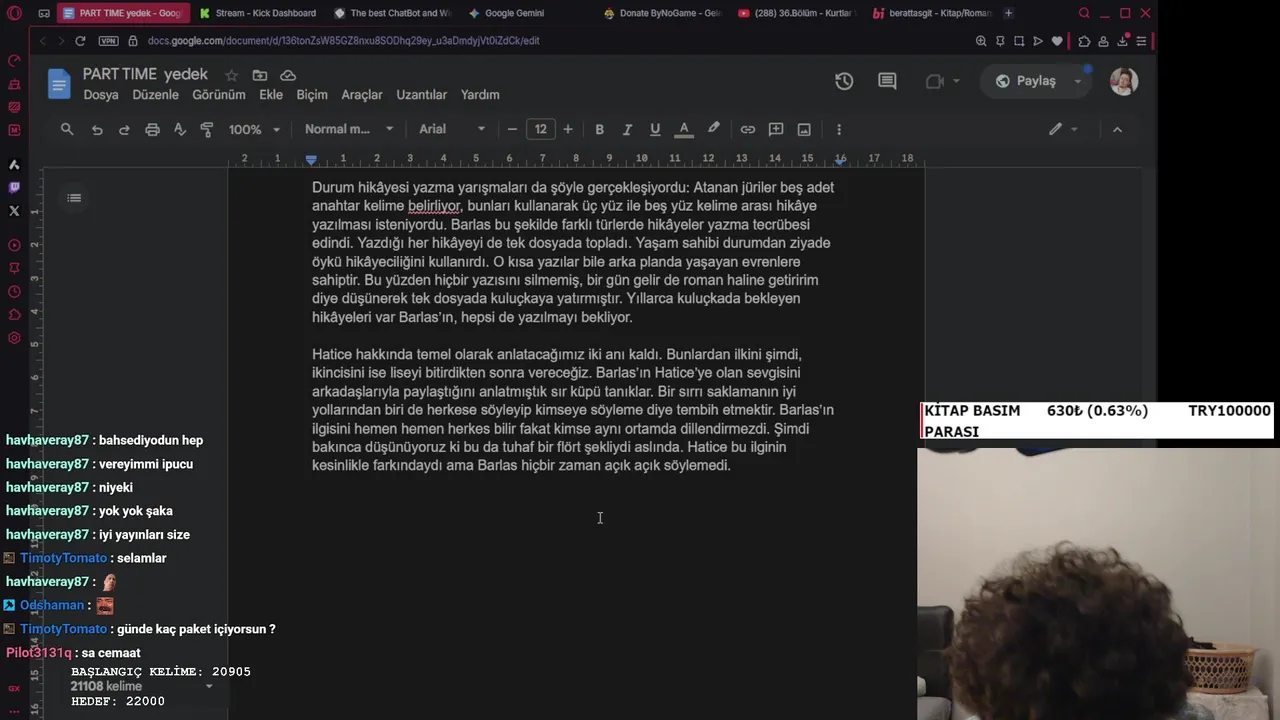Open the Dosya menu
The image size is (1280, 720).
point(101,95)
